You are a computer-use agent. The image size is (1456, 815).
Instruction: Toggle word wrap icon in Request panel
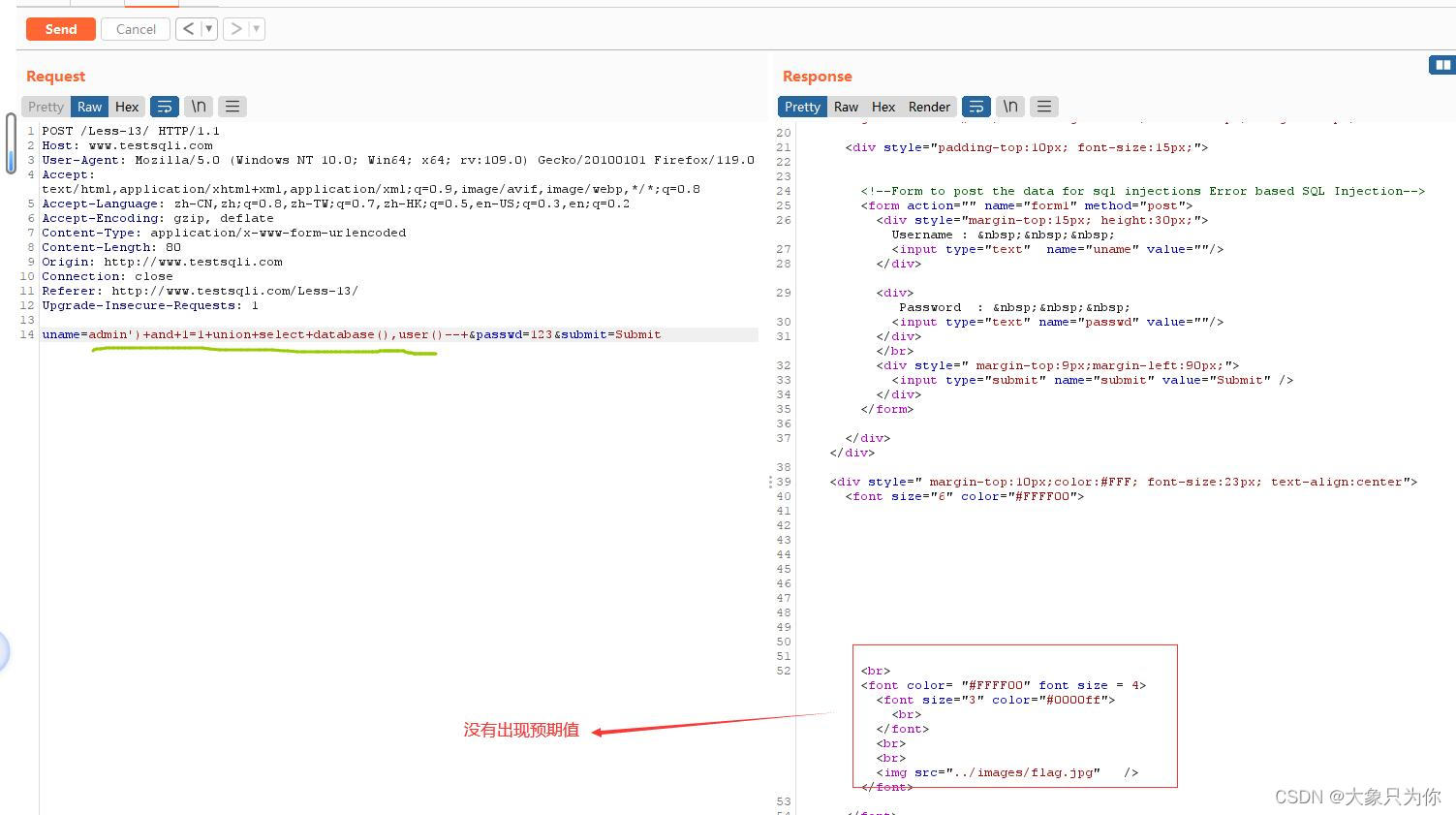pos(165,107)
